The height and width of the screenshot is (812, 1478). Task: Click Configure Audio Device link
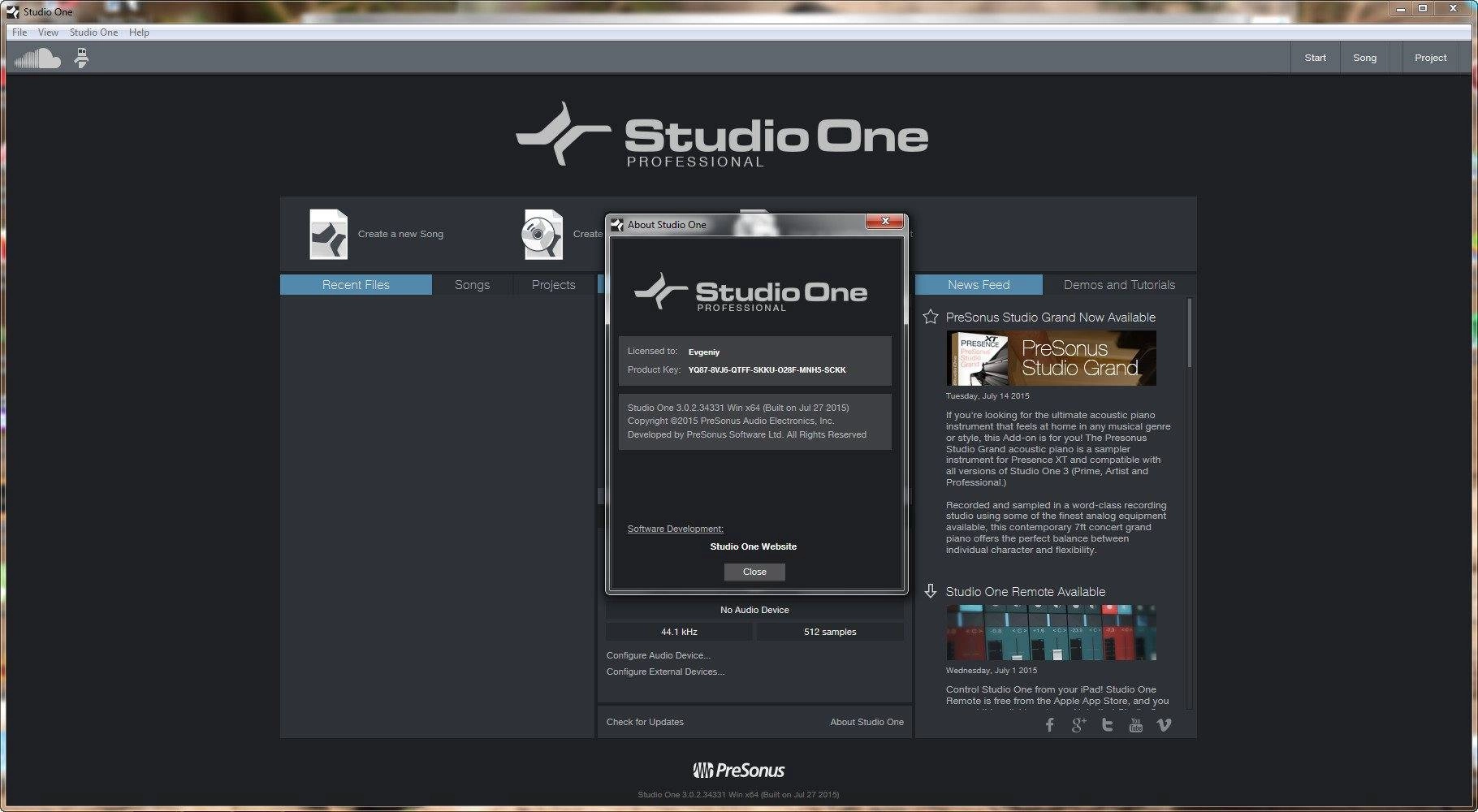tap(658, 655)
